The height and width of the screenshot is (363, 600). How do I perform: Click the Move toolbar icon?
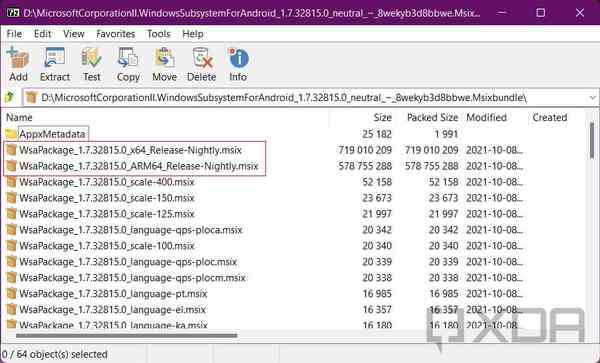click(x=165, y=58)
